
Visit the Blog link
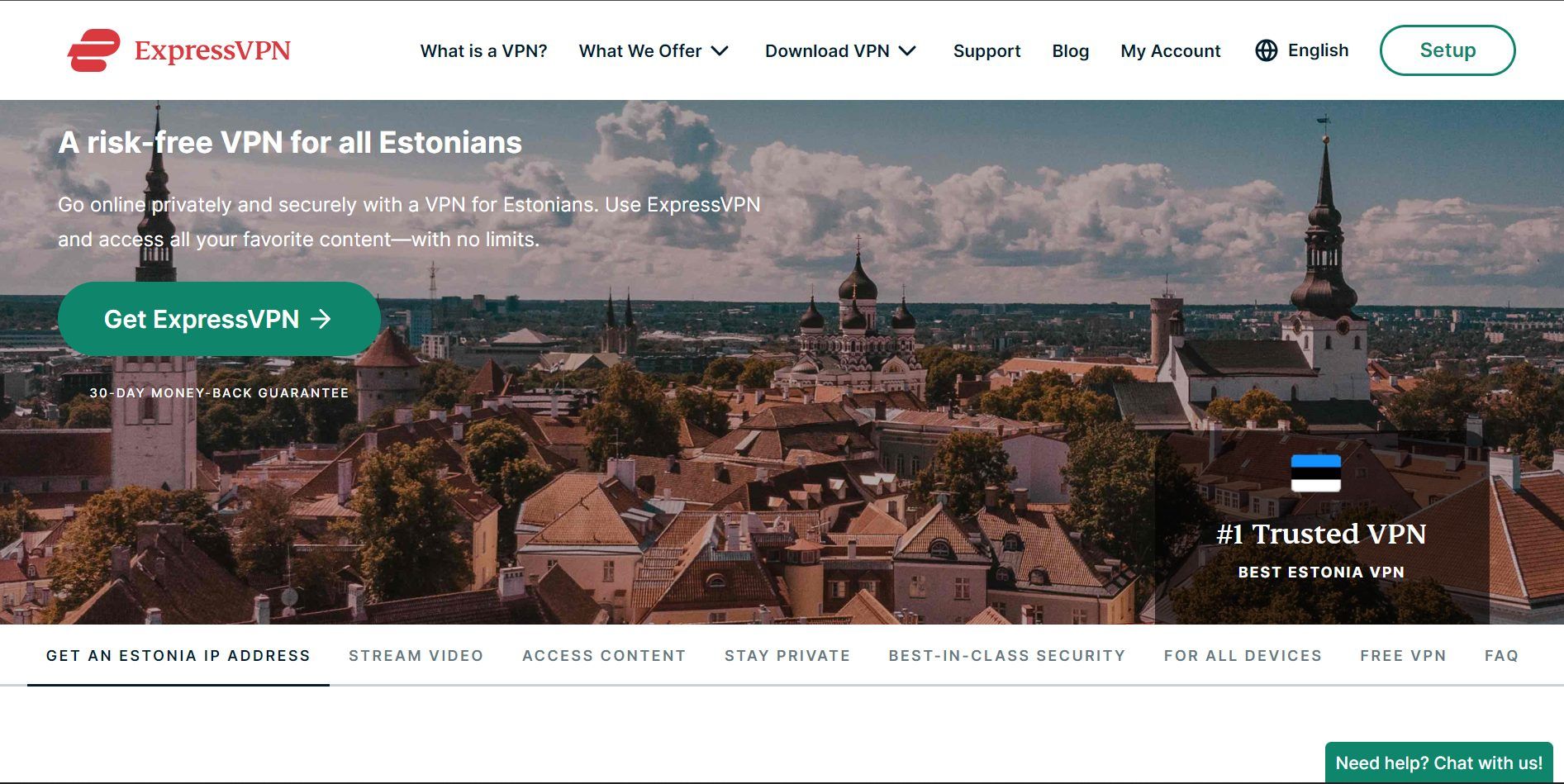click(x=1070, y=51)
